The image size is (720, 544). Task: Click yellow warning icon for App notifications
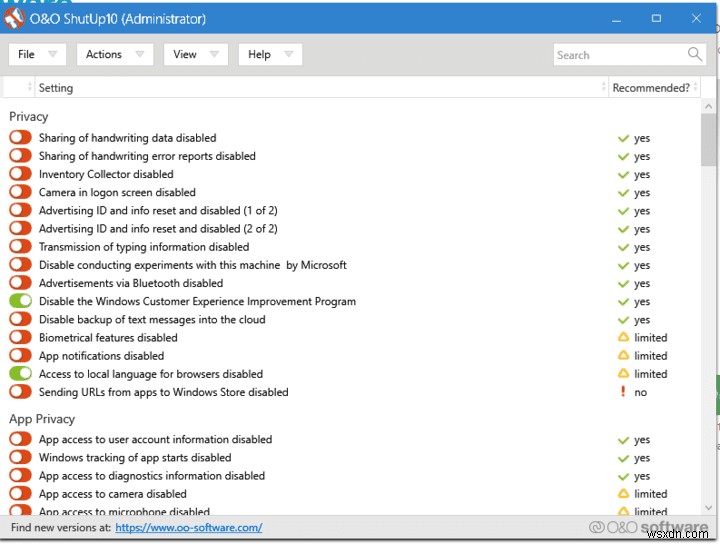(x=623, y=356)
